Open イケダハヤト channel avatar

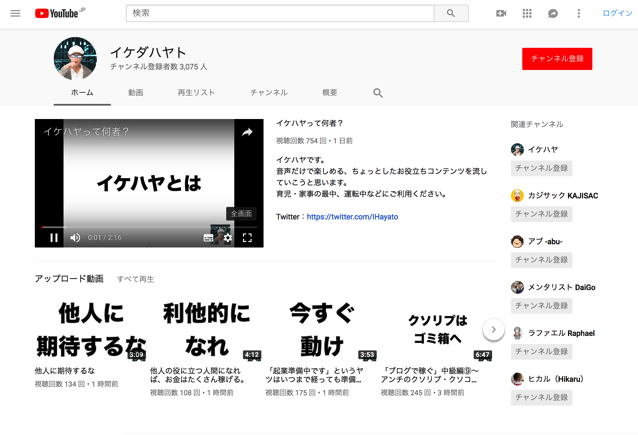75,58
